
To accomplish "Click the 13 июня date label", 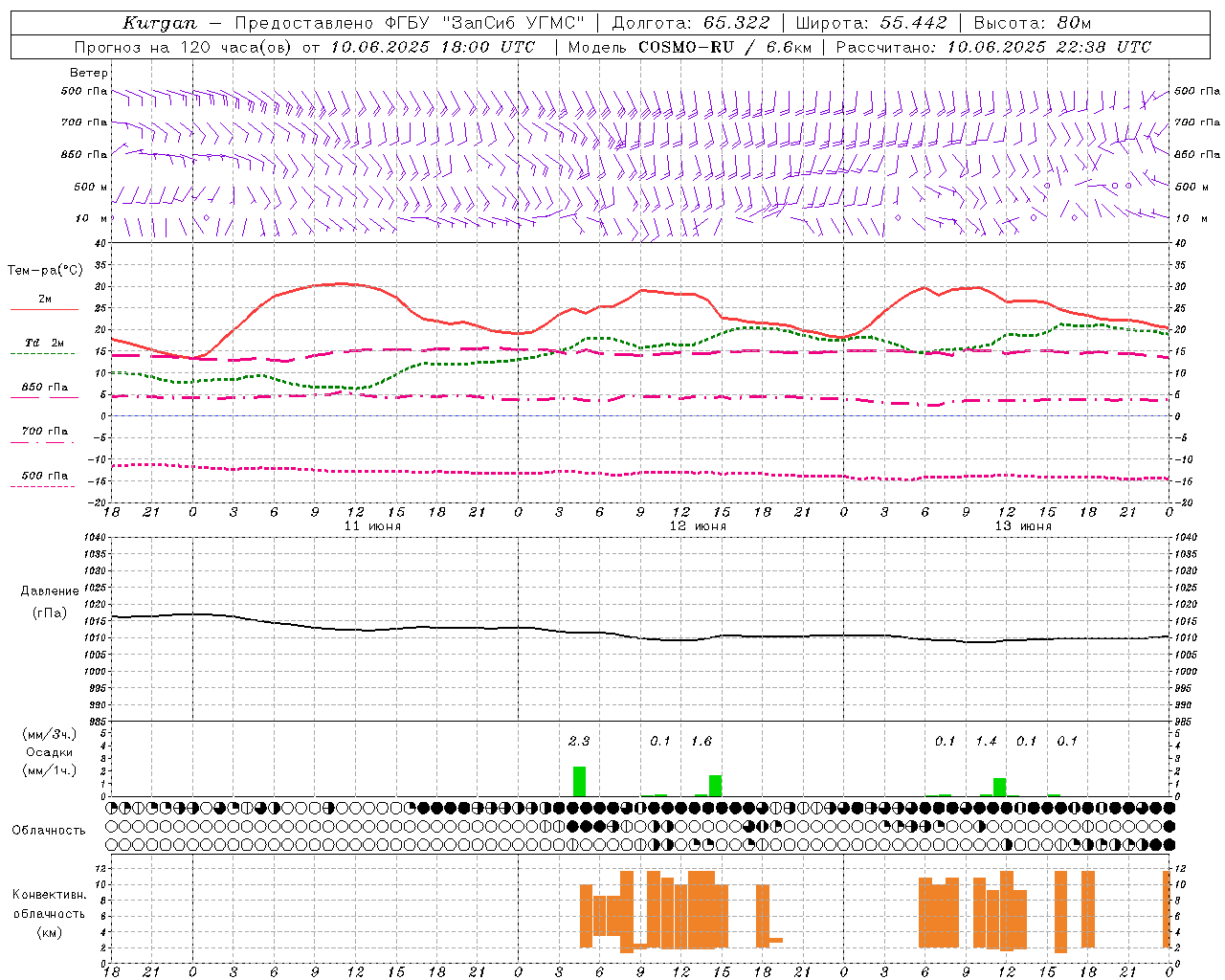I will click(x=1023, y=526).
